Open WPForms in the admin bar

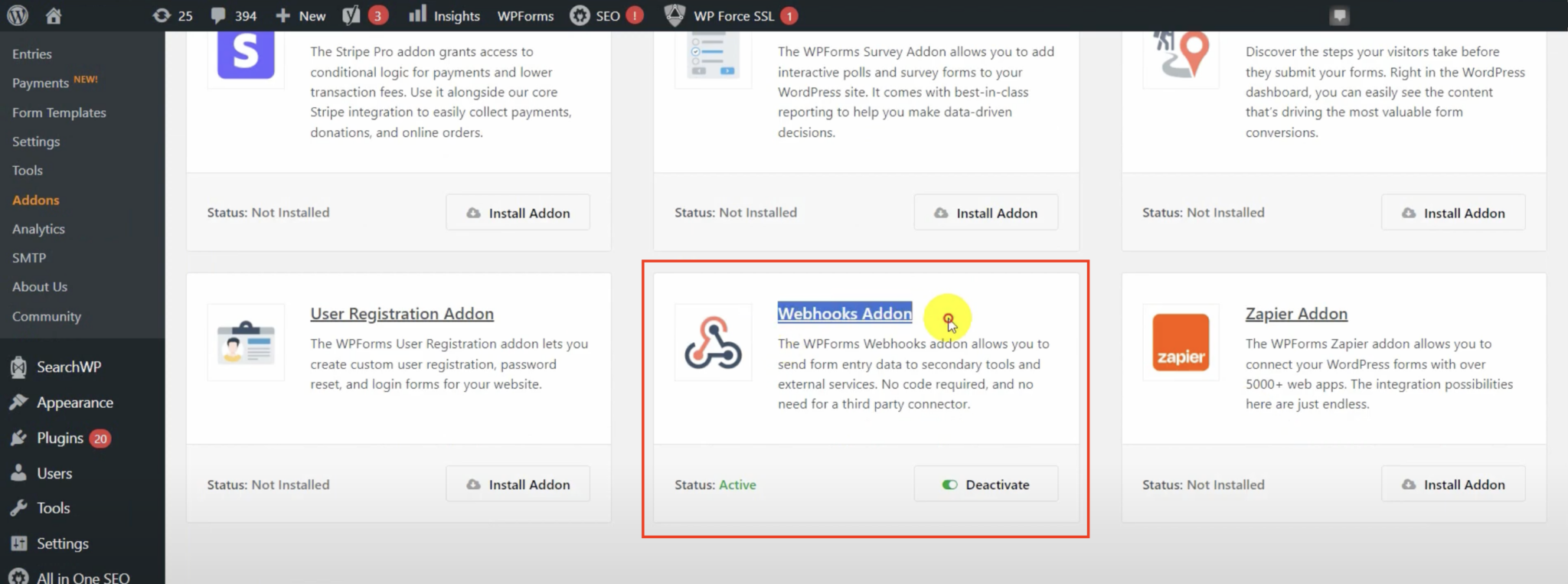click(x=525, y=15)
